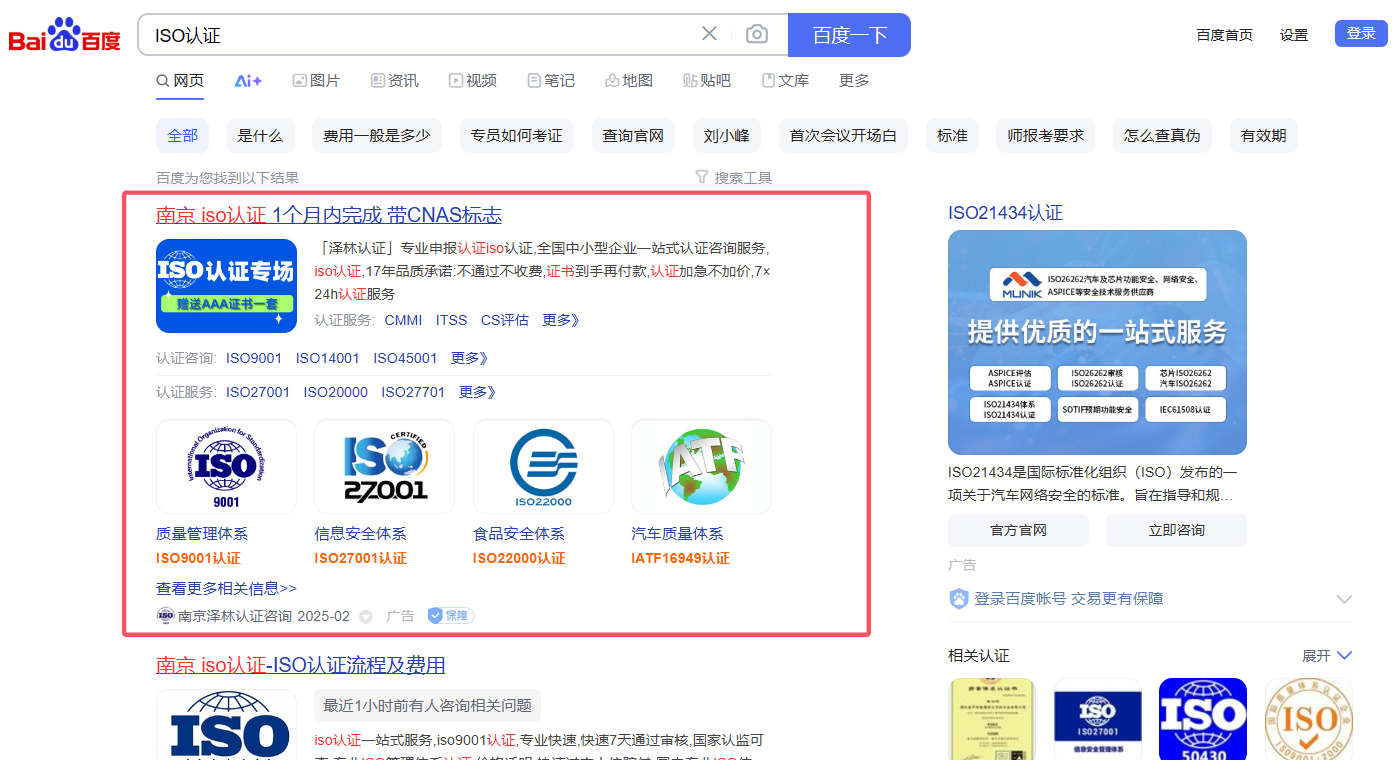
Task: Select the 费用一般是多少 filter chip
Action: (x=376, y=136)
